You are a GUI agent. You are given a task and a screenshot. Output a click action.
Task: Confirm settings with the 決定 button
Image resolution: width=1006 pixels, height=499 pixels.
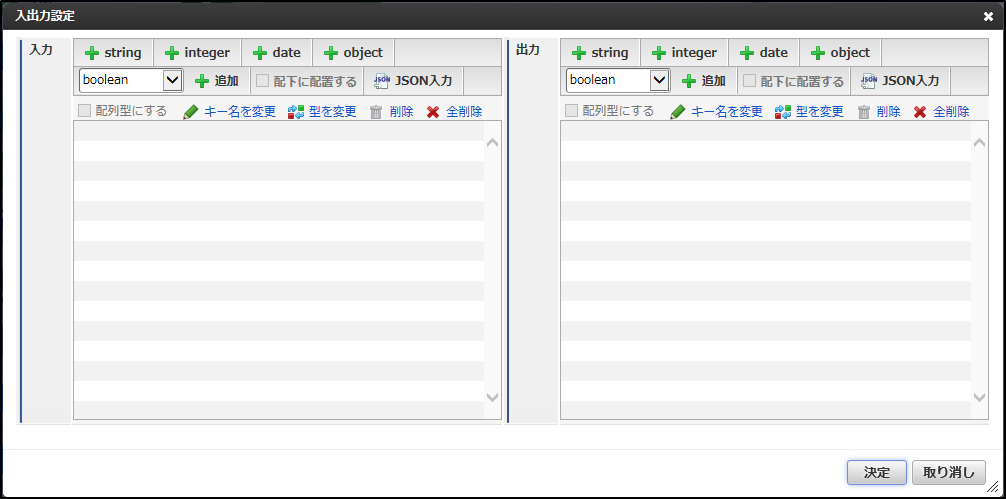coord(876,473)
